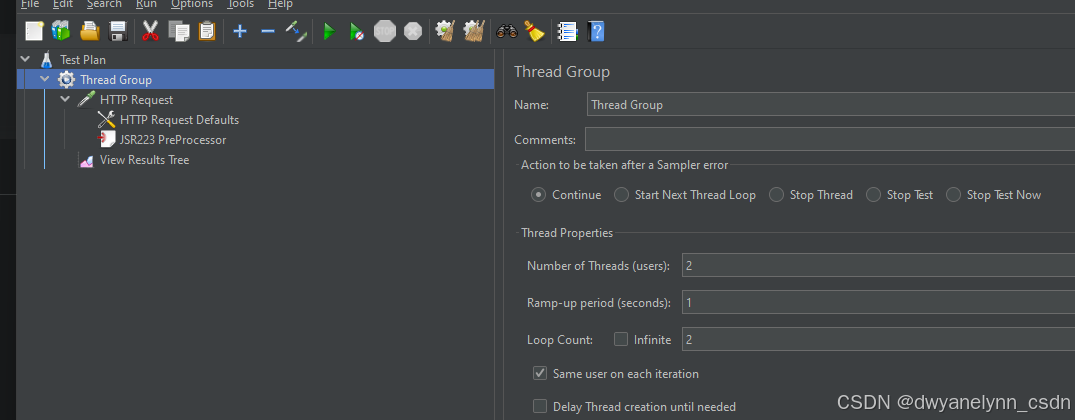Stop the test with Stop icon

pyautogui.click(x=385, y=31)
